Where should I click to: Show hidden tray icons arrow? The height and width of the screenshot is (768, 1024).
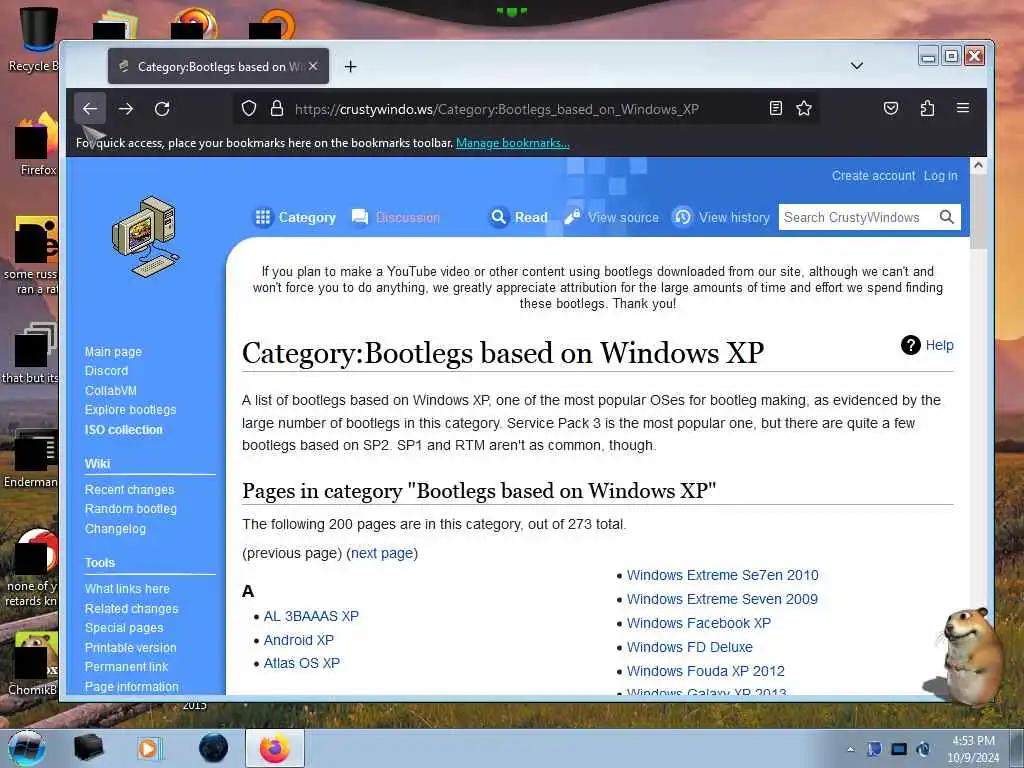tap(850, 749)
